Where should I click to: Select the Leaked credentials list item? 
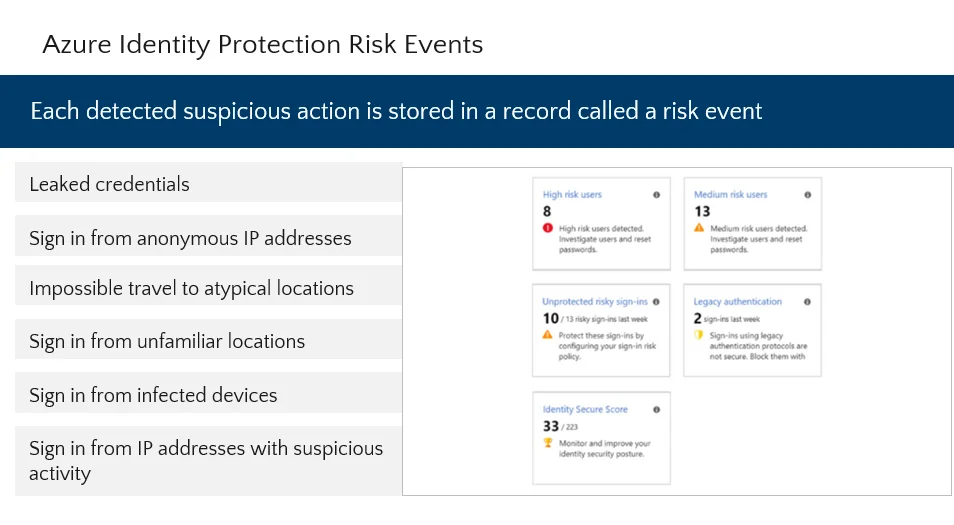pyautogui.click(x=208, y=183)
